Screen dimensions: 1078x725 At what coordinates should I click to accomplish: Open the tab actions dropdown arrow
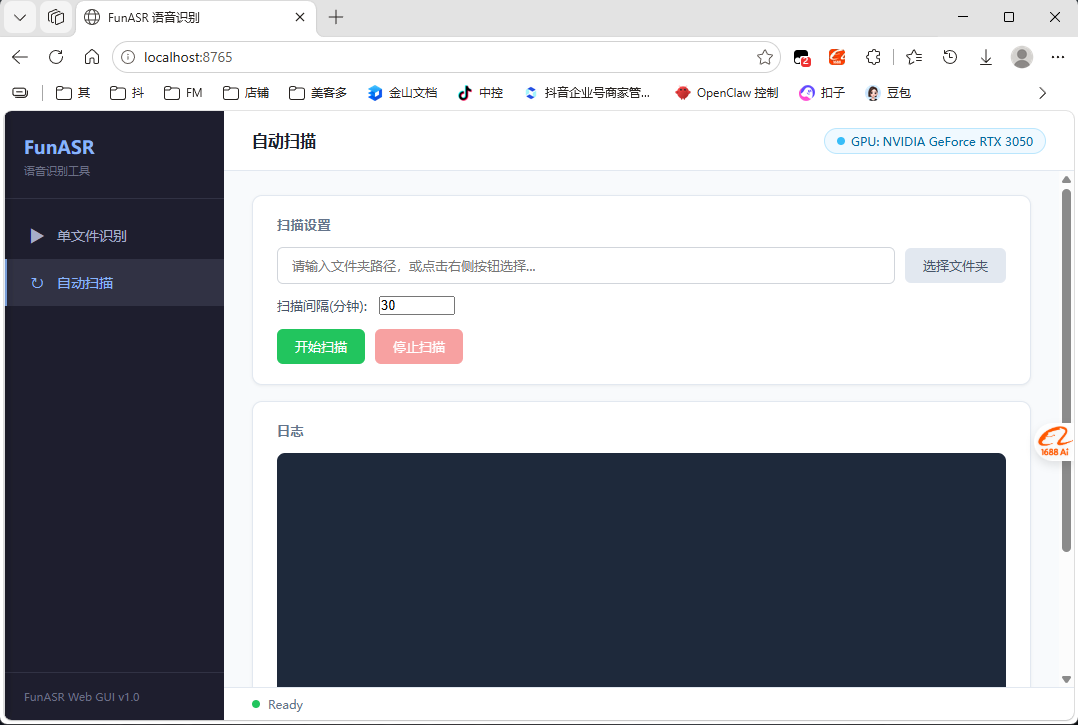(x=20, y=17)
